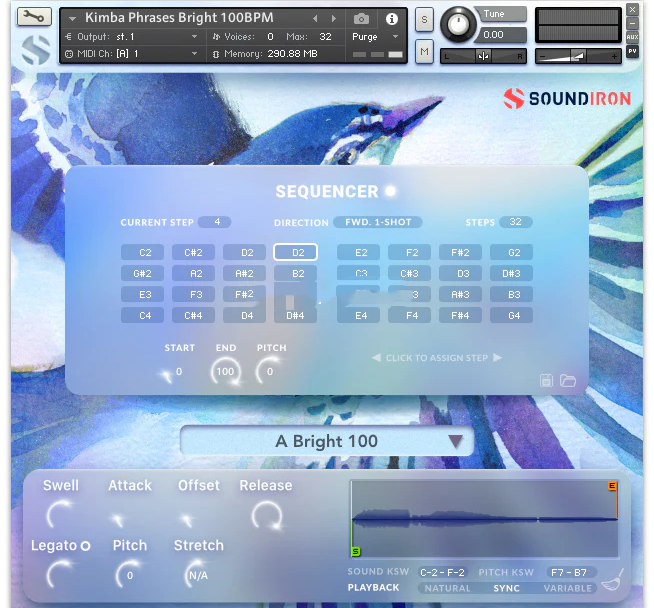This screenshot has width=654, height=608.
Task: Click the broom reset icon
Action: click(613, 580)
